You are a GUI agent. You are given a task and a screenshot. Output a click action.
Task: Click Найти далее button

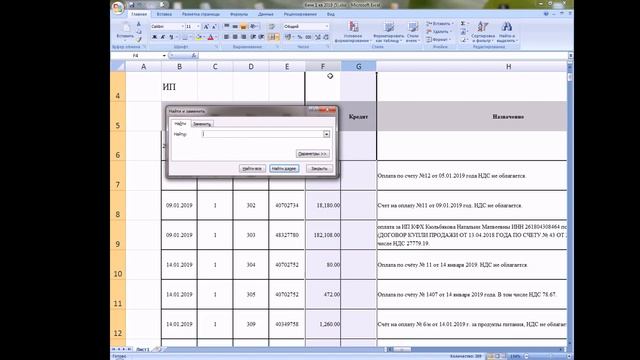click(284, 169)
